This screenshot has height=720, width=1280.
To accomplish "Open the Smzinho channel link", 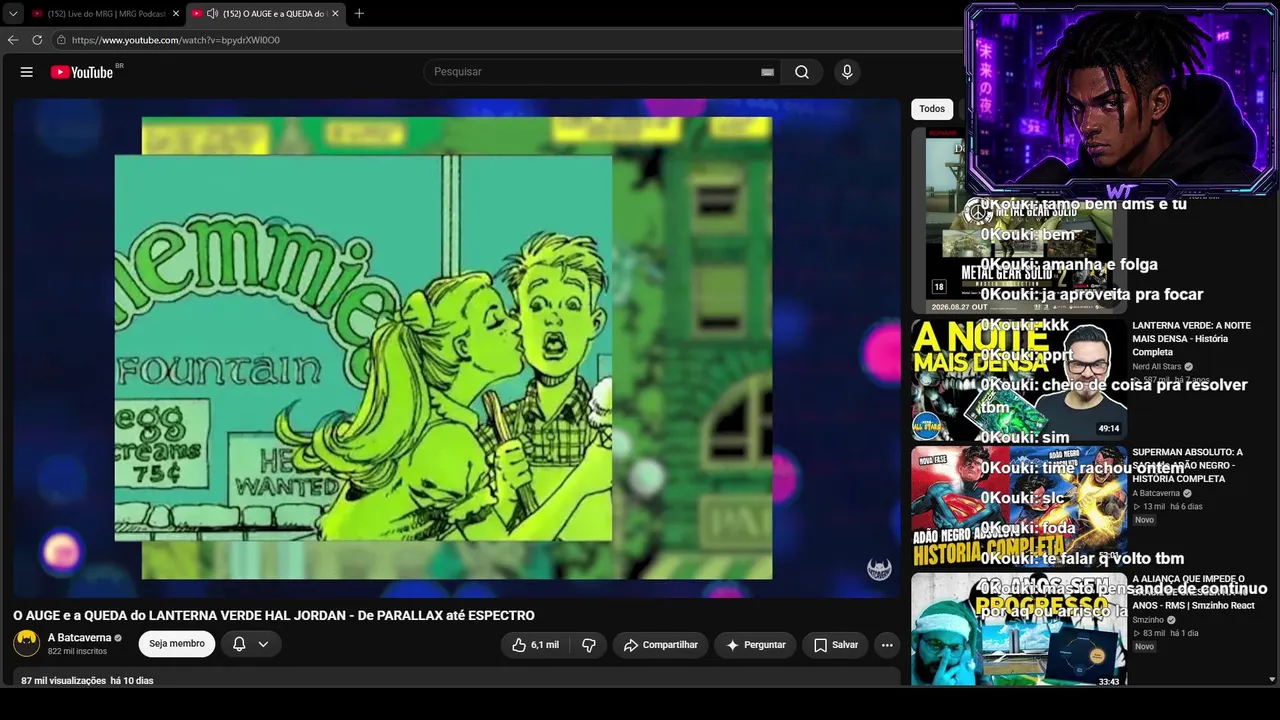I will 1148,620.
